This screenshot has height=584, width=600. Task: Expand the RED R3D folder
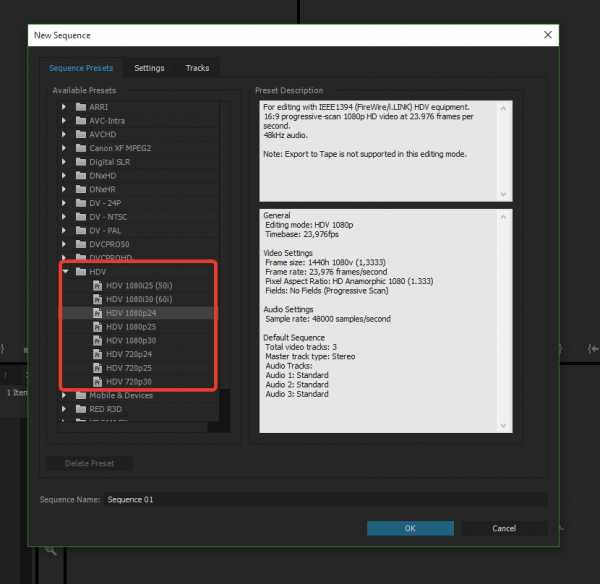65,408
